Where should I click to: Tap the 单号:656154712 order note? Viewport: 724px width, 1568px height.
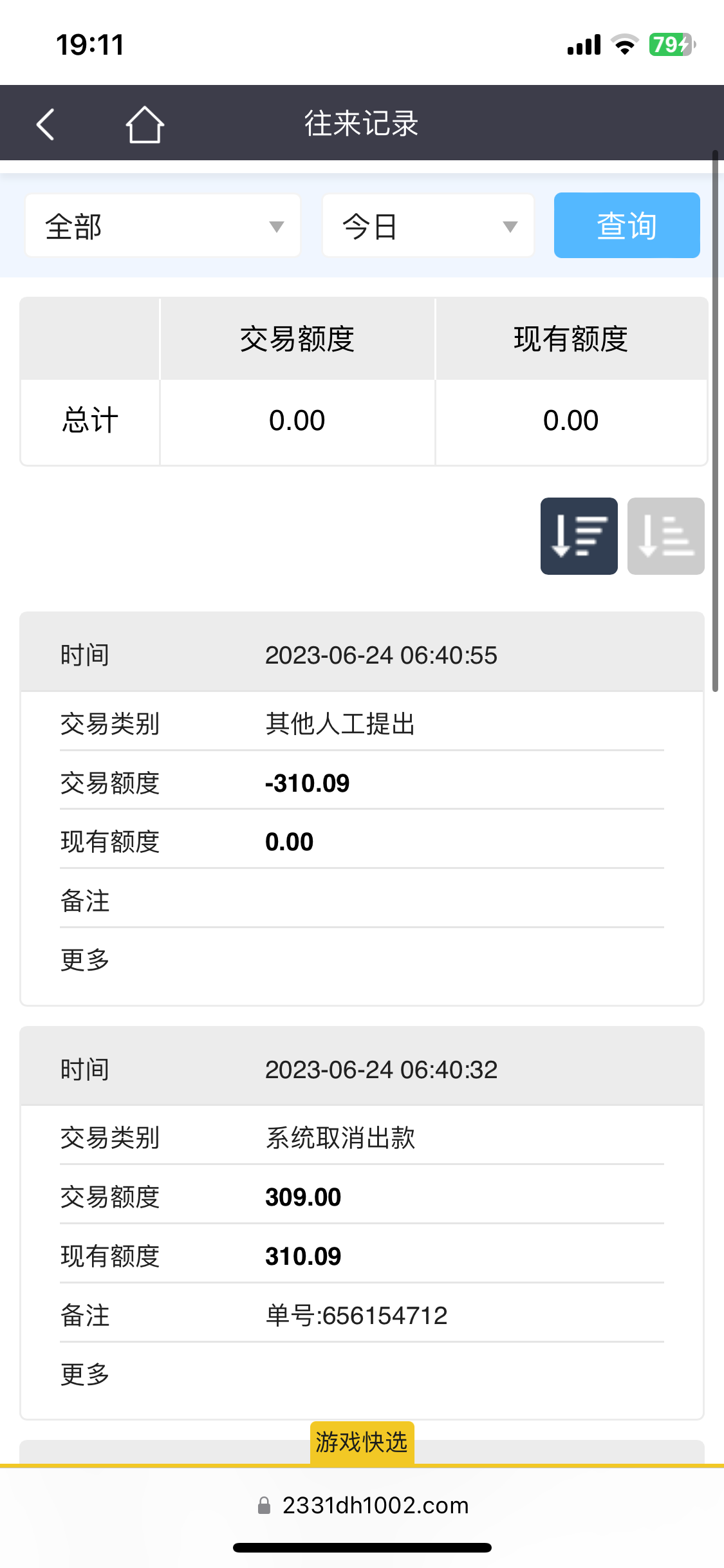tap(357, 1315)
